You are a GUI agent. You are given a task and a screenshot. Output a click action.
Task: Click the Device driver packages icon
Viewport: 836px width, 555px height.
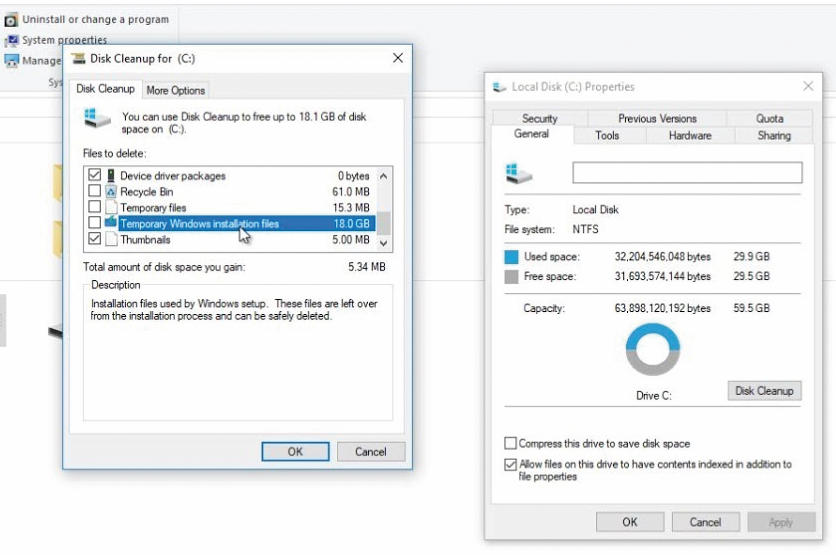tap(111, 175)
